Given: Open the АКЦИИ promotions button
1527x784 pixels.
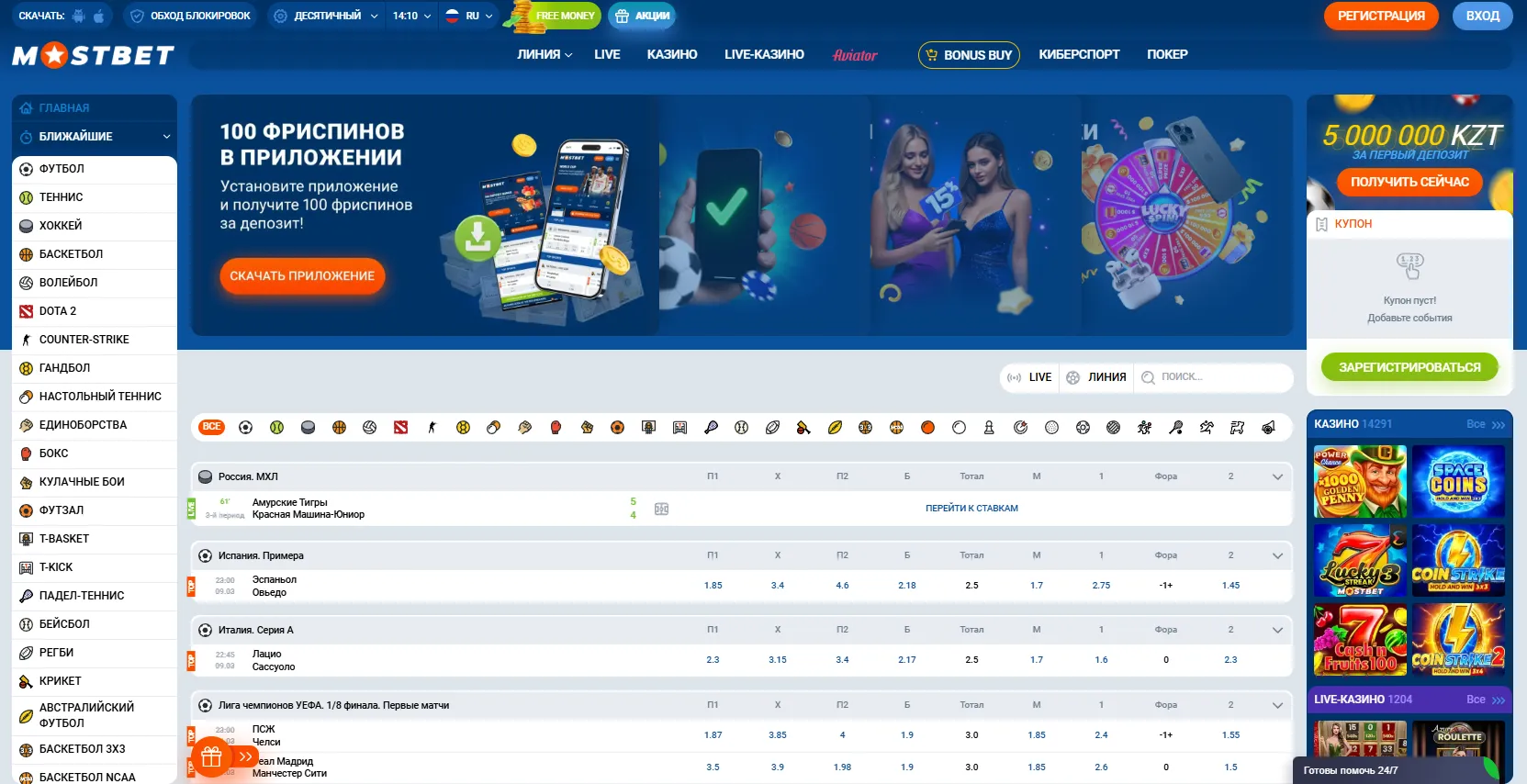Looking at the screenshot, I should (642, 16).
